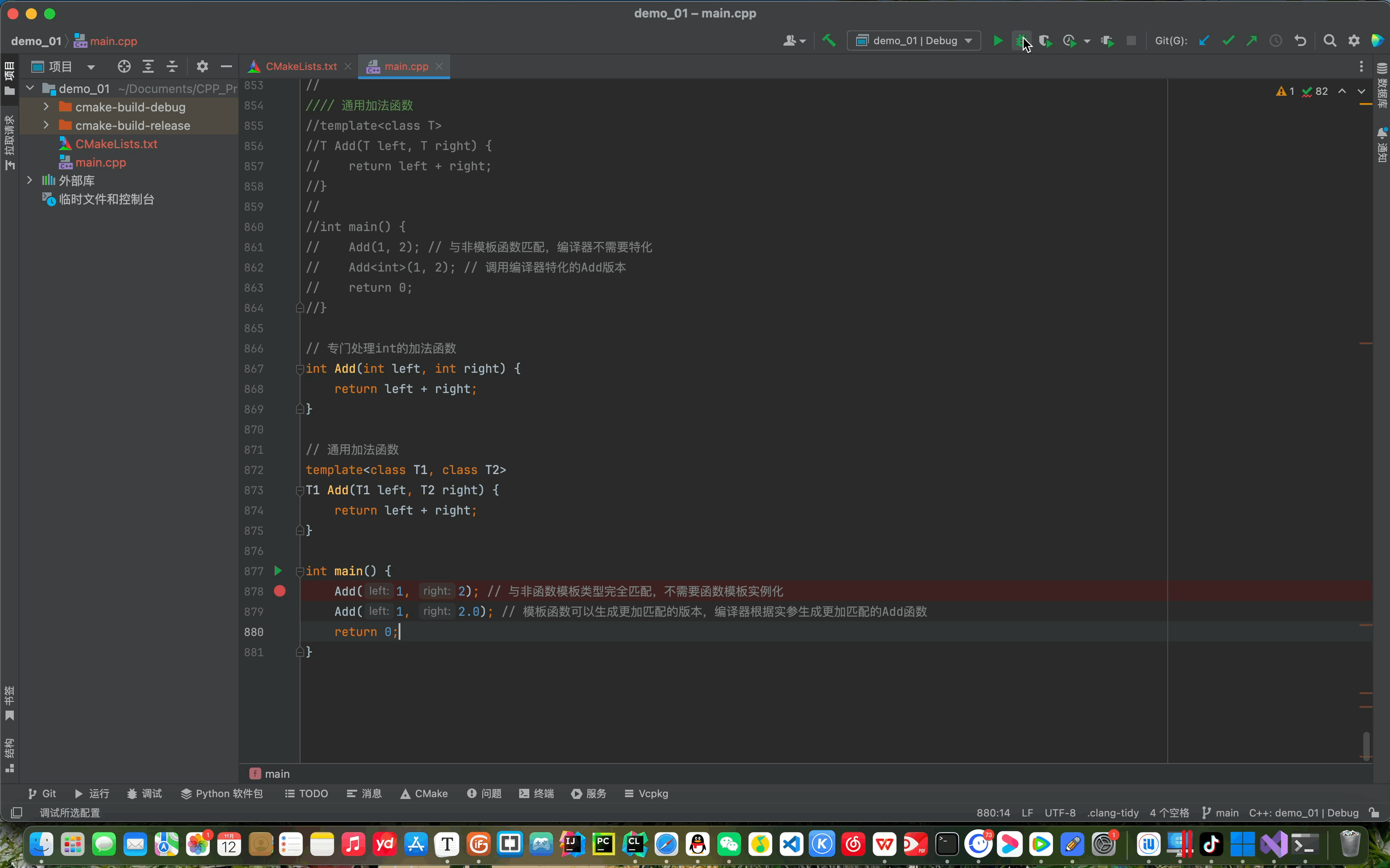Click the Git push arrow icon
The width and height of the screenshot is (1390, 868).
[1251, 41]
